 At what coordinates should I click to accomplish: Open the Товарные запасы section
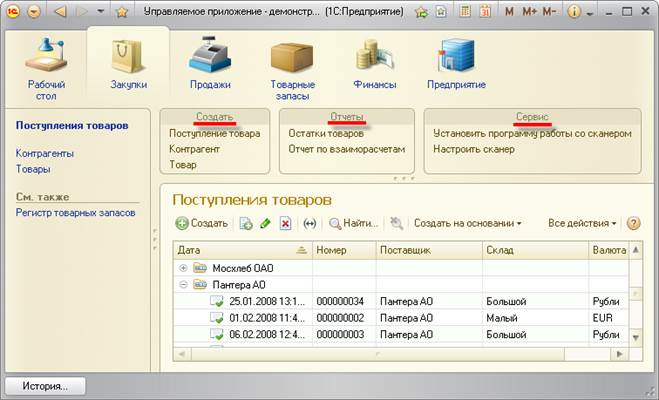coord(293,71)
